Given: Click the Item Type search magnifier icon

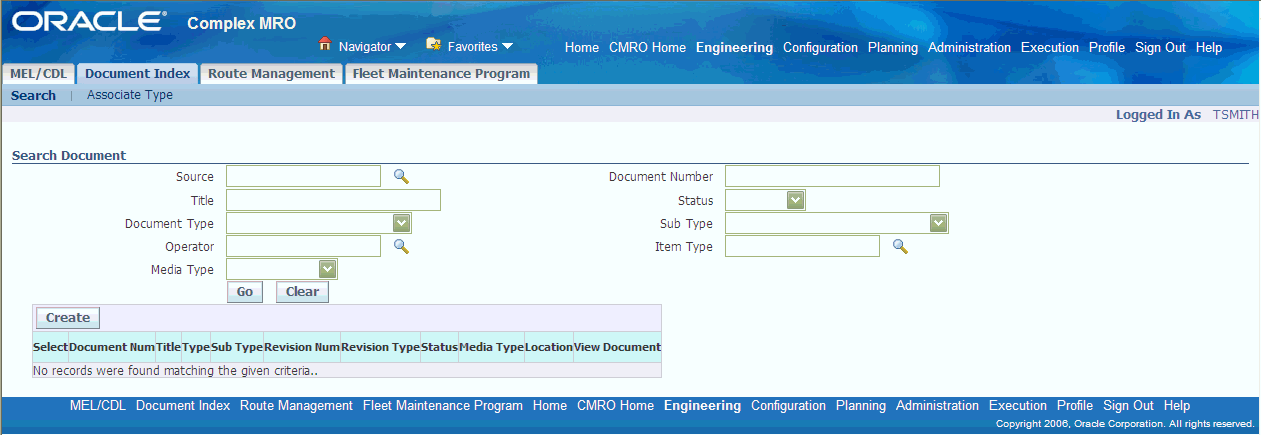Looking at the screenshot, I should 900,246.
